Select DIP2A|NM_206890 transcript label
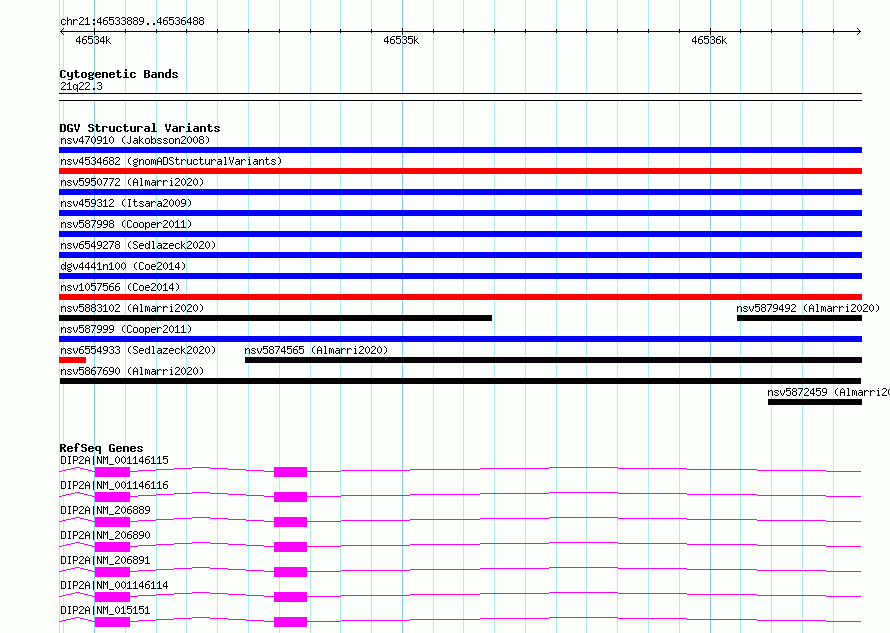Viewport: 890px width, 633px height. tap(105, 535)
